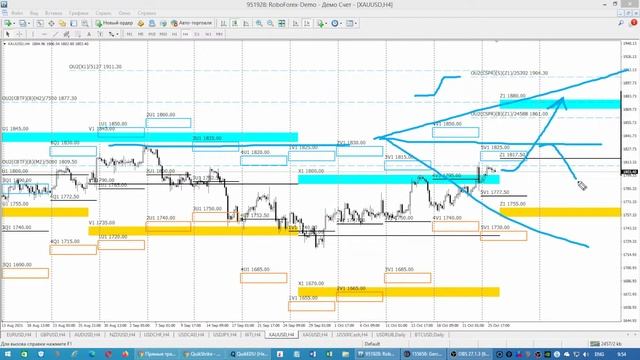This screenshot has height=360, width=640.
Task: Create a new chart window
Action: (x=8, y=24)
